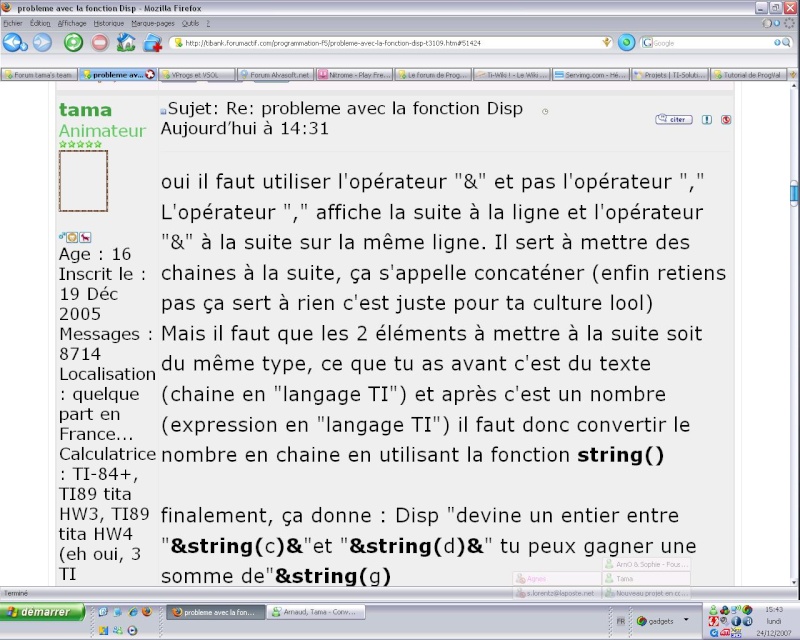
Task: Click the small clock icon after the subject
Action: tap(545, 112)
